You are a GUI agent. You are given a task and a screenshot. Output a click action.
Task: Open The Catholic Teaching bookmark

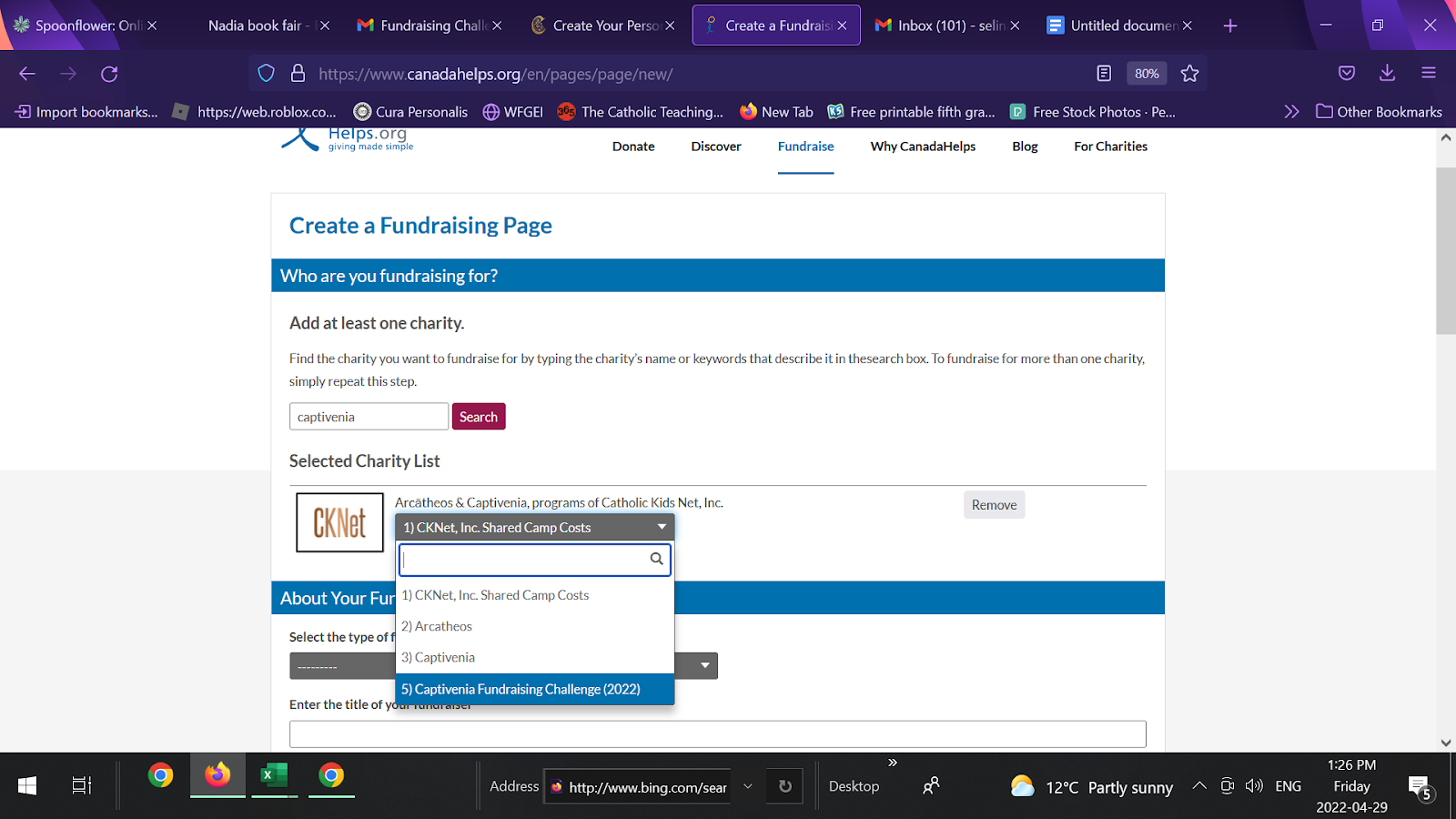point(641,112)
